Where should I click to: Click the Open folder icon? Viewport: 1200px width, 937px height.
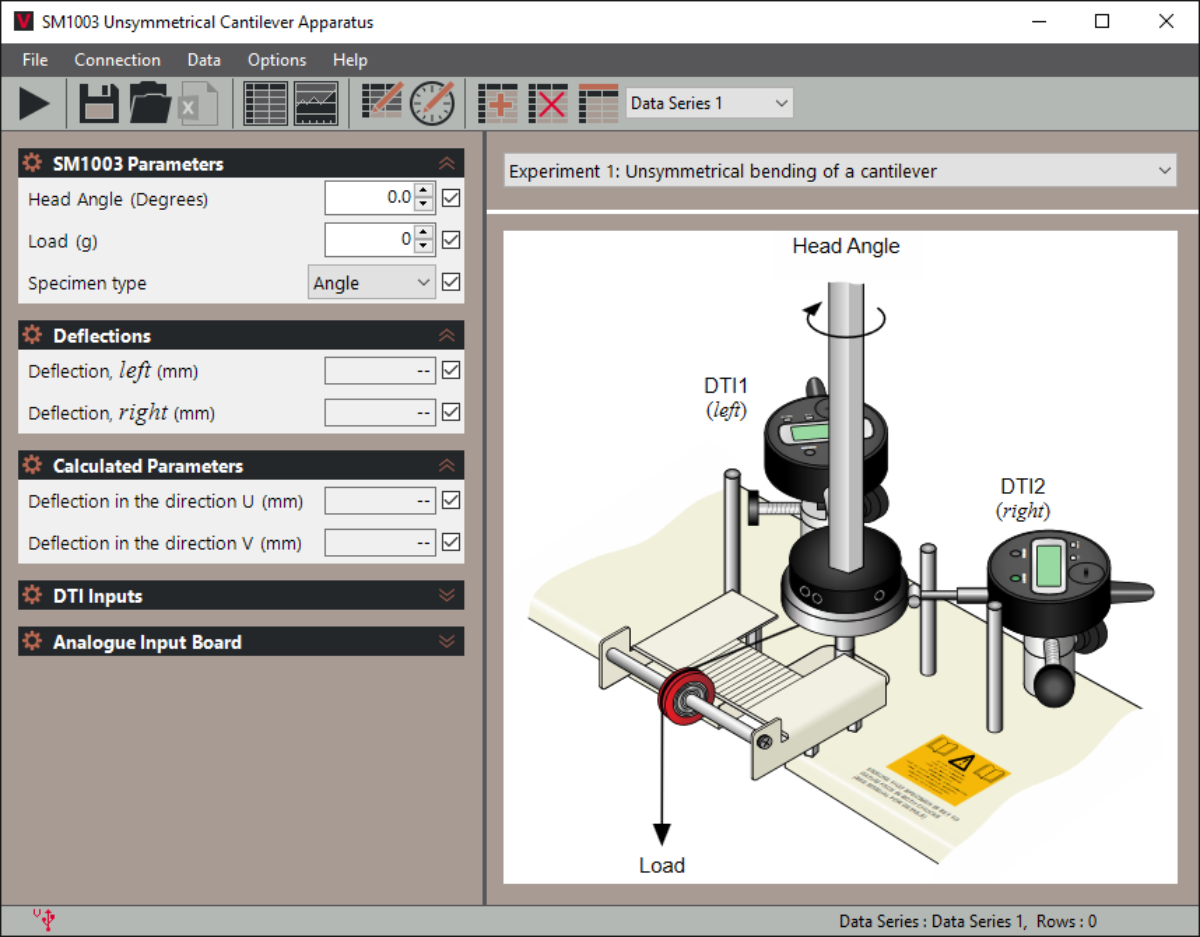150,103
